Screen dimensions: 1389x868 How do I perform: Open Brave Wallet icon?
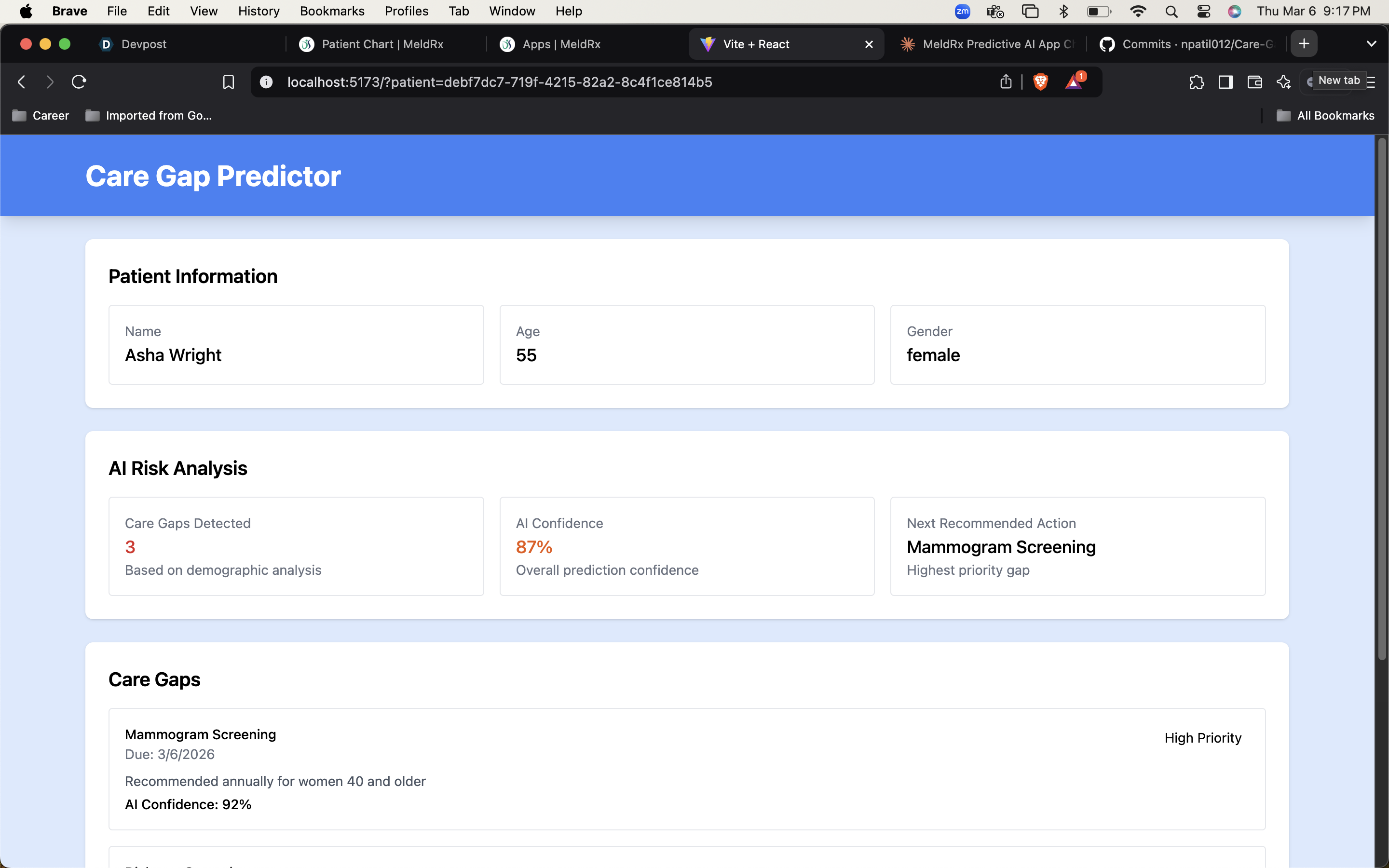[x=1255, y=82]
